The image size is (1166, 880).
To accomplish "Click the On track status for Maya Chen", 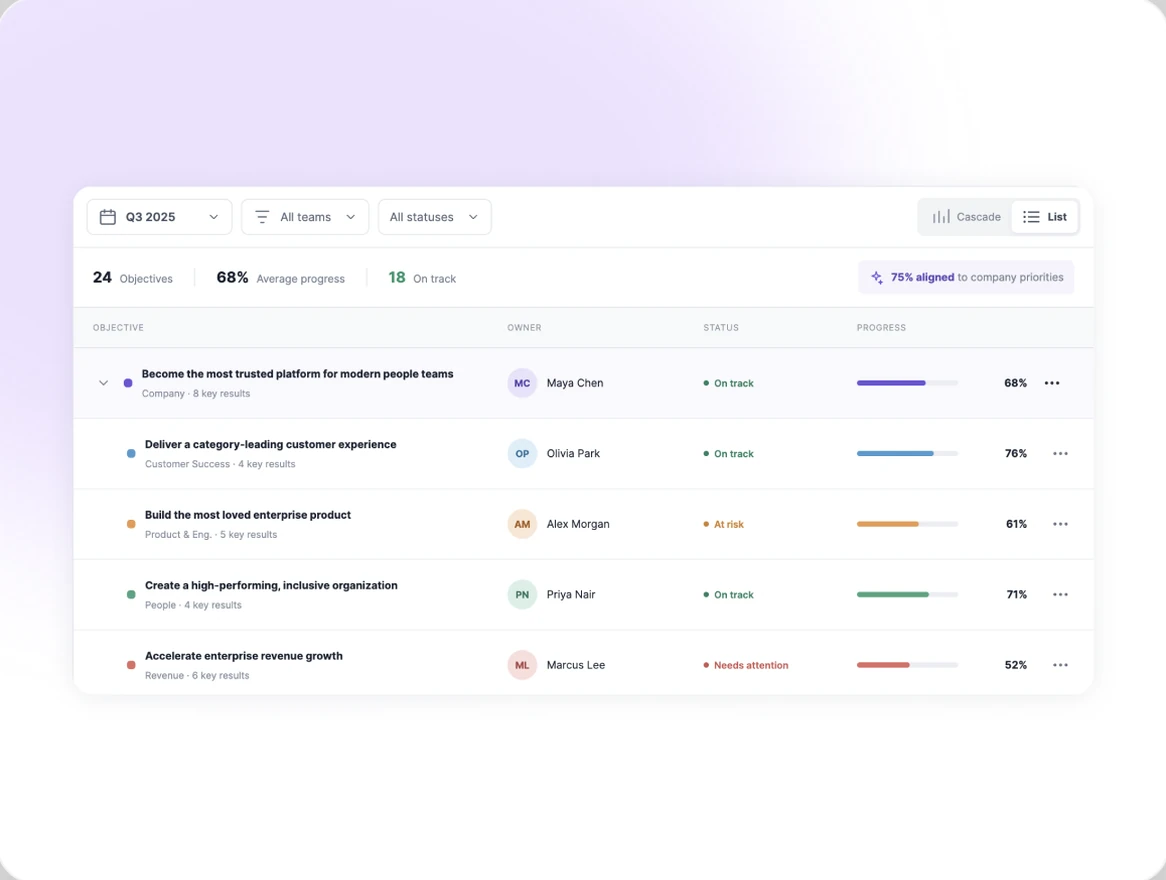I will click(729, 384).
